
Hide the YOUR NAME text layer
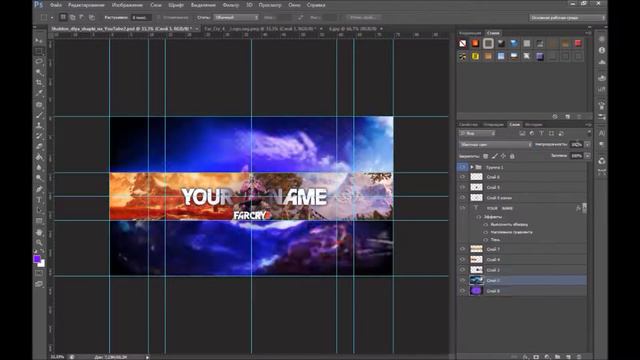click(x=462, y=208)
